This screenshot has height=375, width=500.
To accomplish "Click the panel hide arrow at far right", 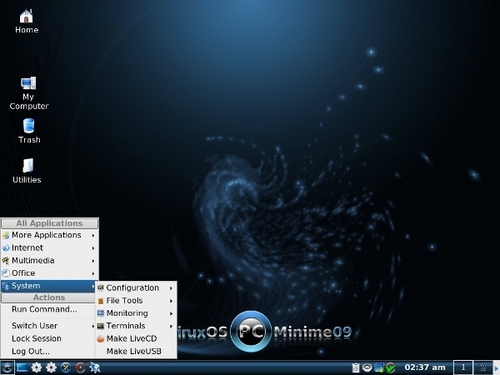I will (497, 368).
